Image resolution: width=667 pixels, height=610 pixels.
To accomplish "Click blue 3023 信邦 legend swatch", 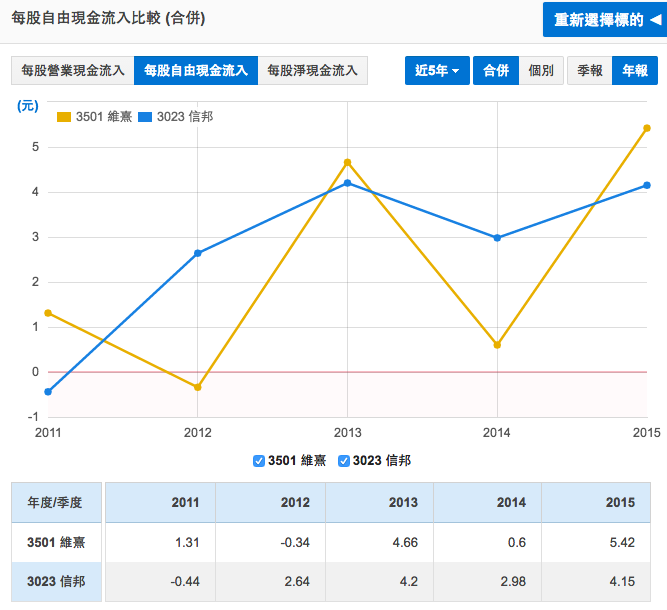I will 144,117.
